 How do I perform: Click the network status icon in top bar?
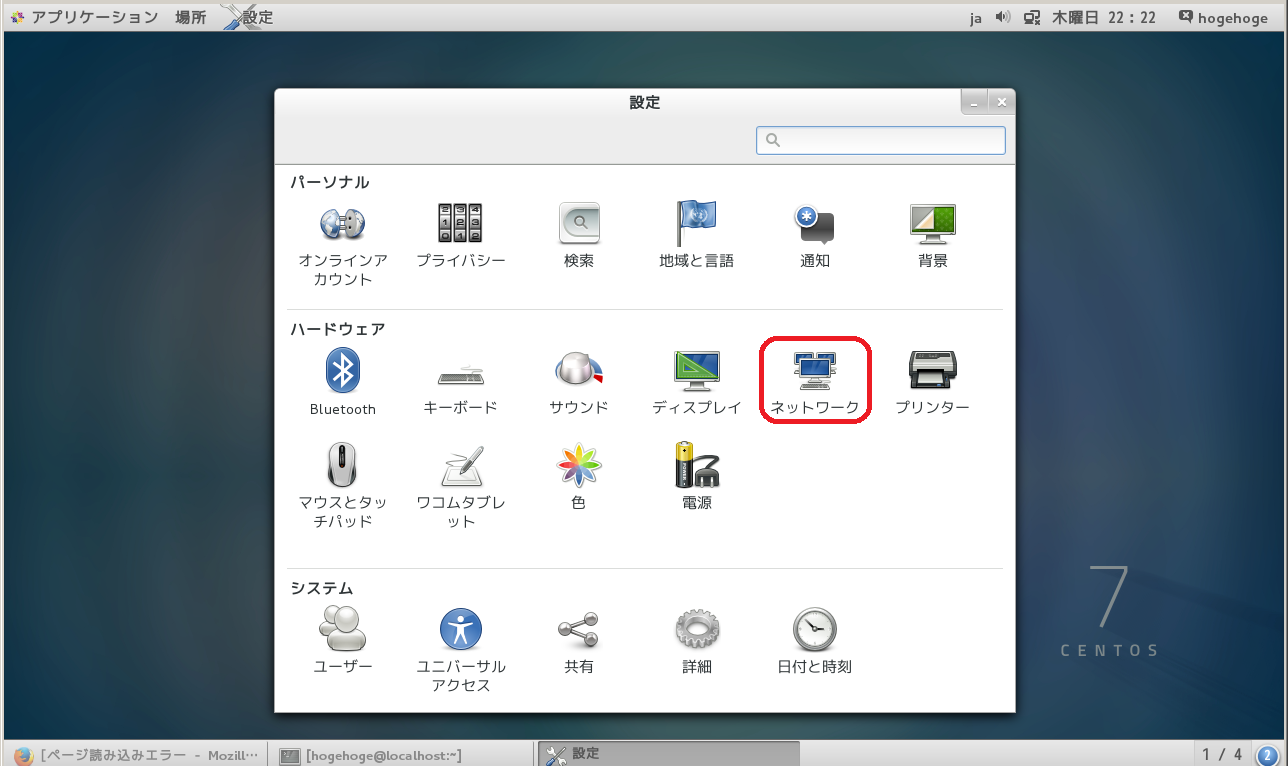(1031, 17)
